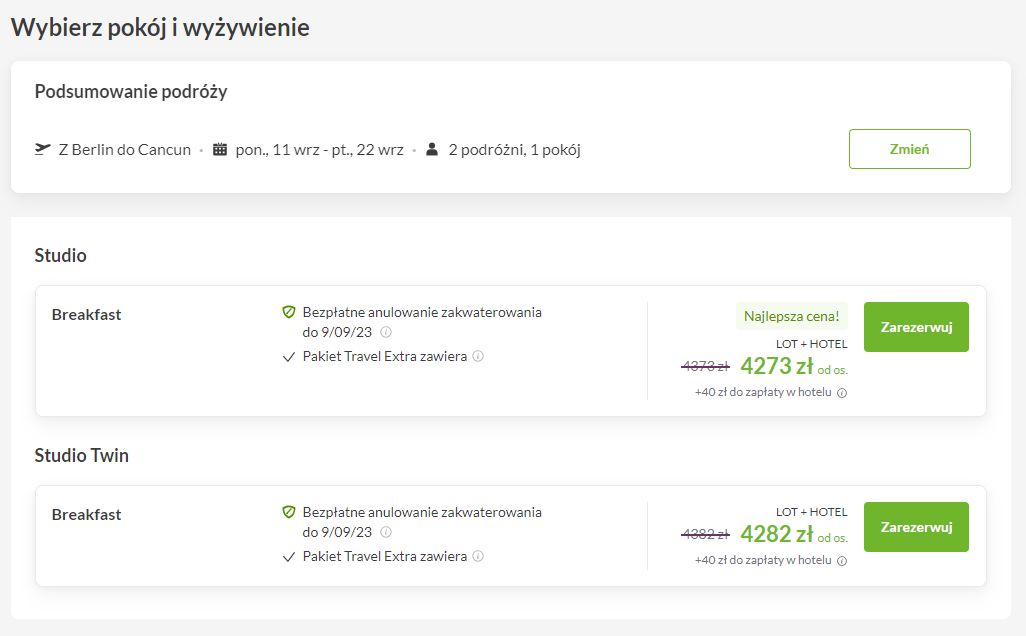
Task: Click checkmark icon for Studio Travel Extra
Action: 289,357
